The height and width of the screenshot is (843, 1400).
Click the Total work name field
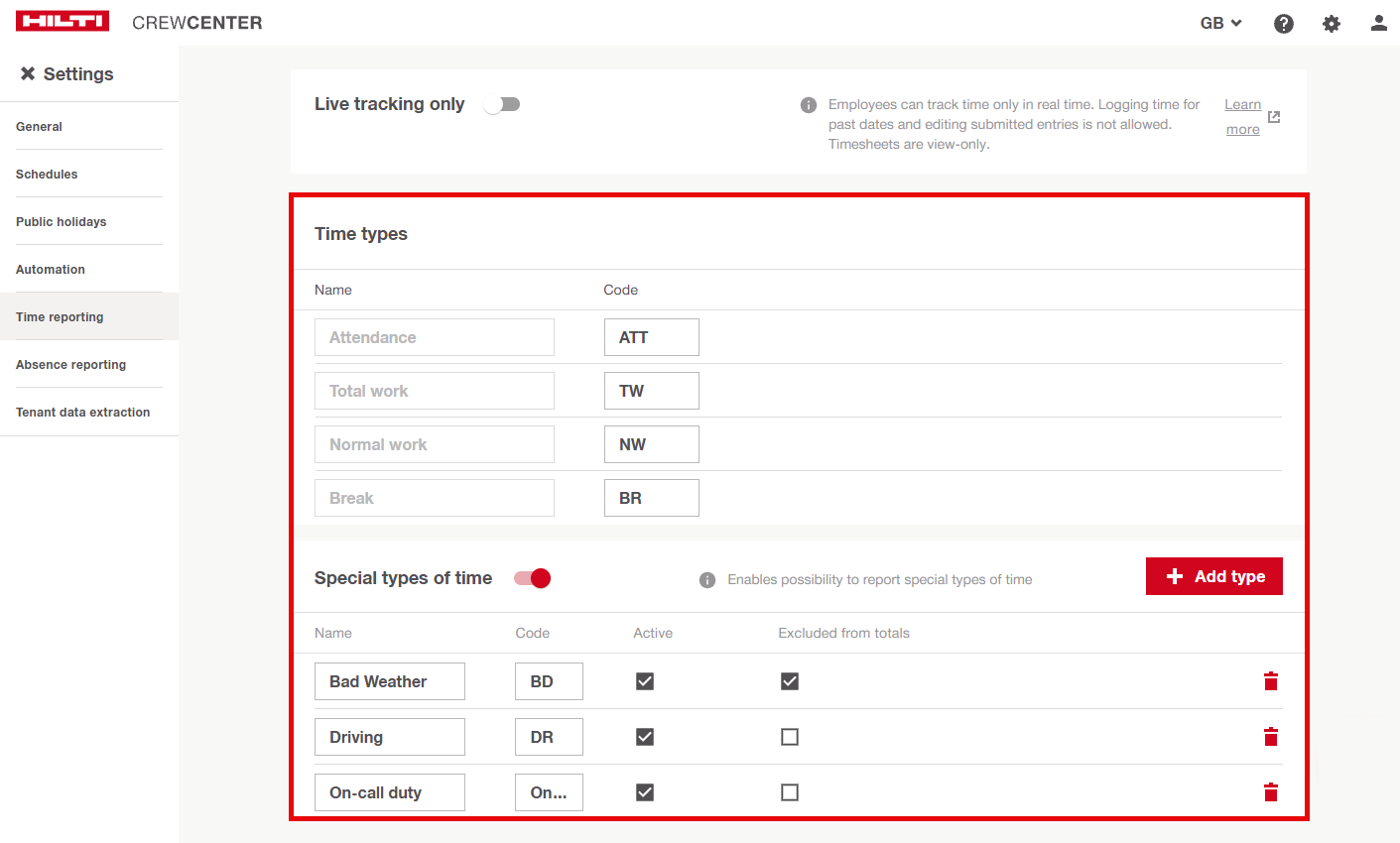click(435, 391)
